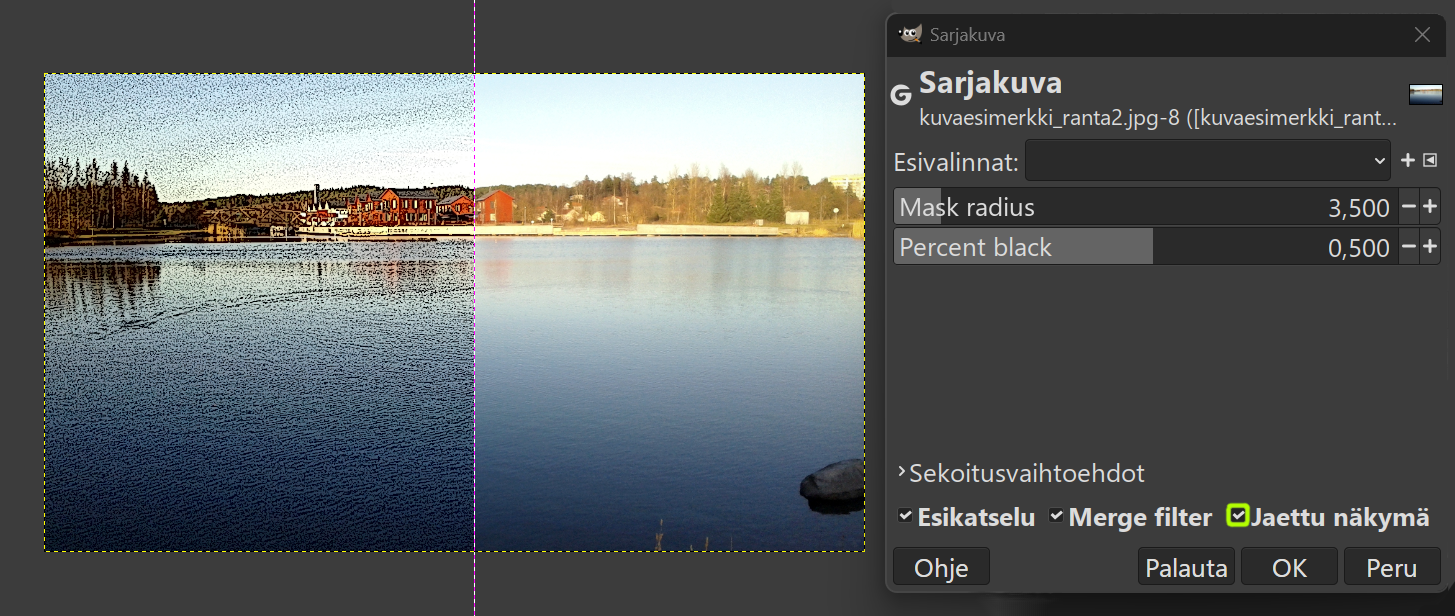This screenshot has width=1455, height=616.
Task: Add a new preset with the plus icon
Action: tap(1407, 160)
